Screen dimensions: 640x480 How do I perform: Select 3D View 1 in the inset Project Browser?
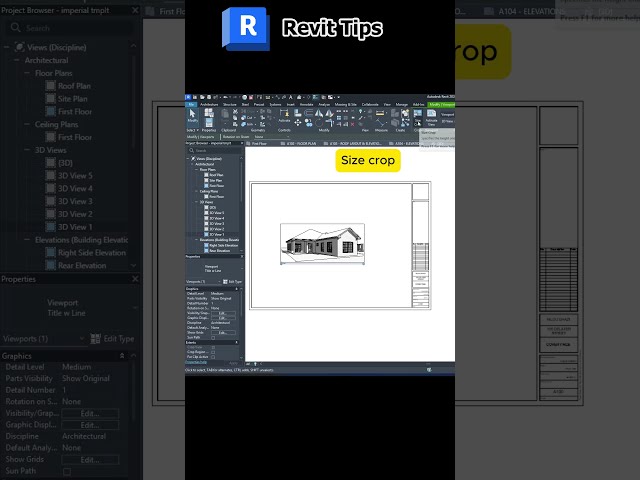pyautogui.click(x=216, y=234)
